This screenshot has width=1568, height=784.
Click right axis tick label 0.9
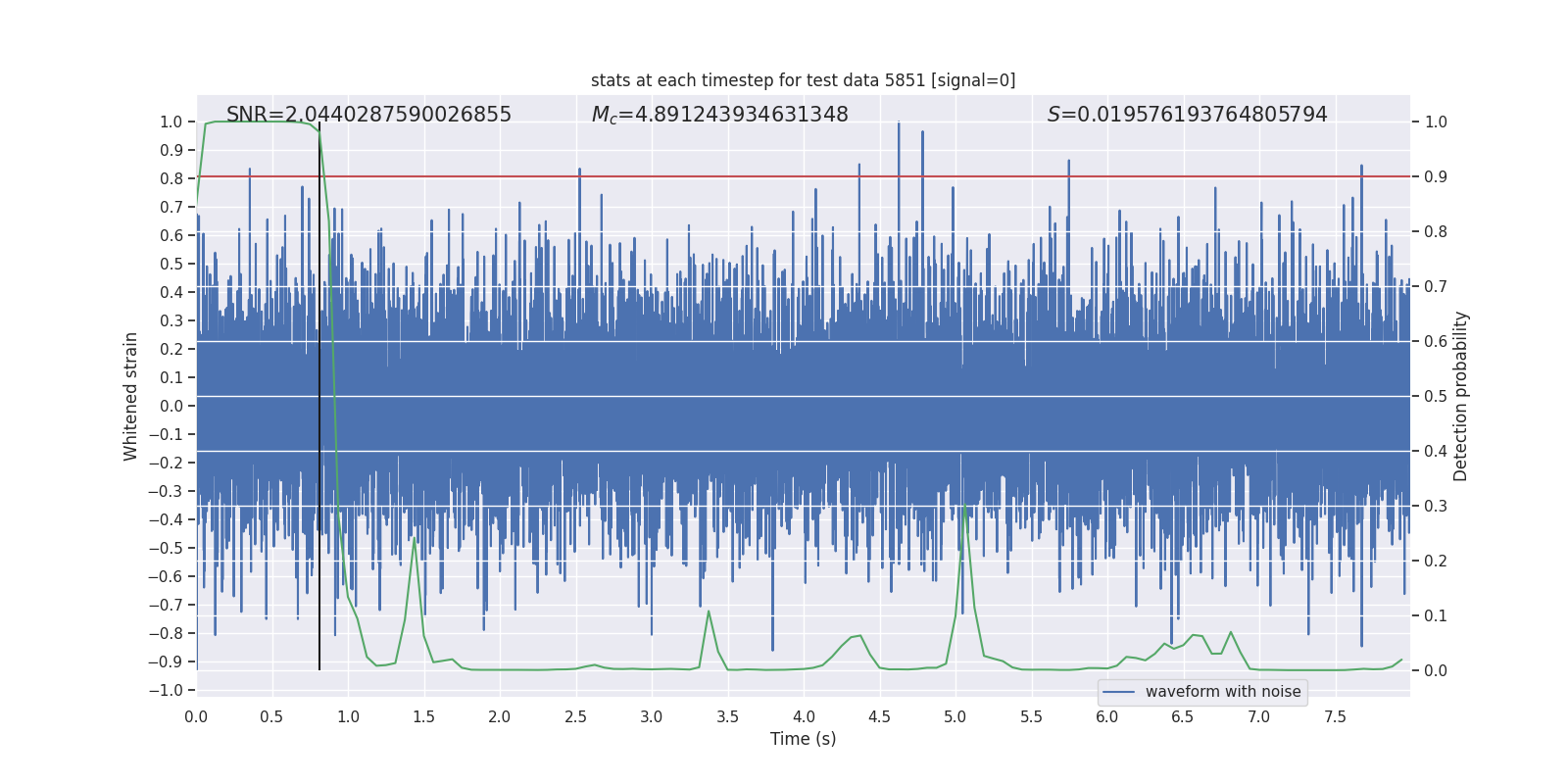(x=1436, y=177)
